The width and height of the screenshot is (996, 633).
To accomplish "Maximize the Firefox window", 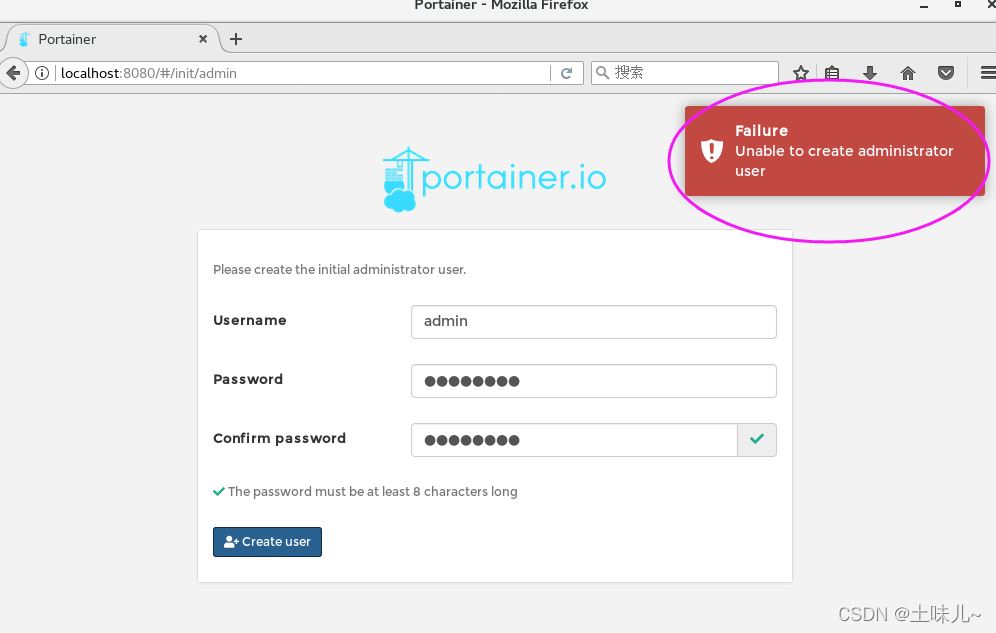I will click(958, 4).
